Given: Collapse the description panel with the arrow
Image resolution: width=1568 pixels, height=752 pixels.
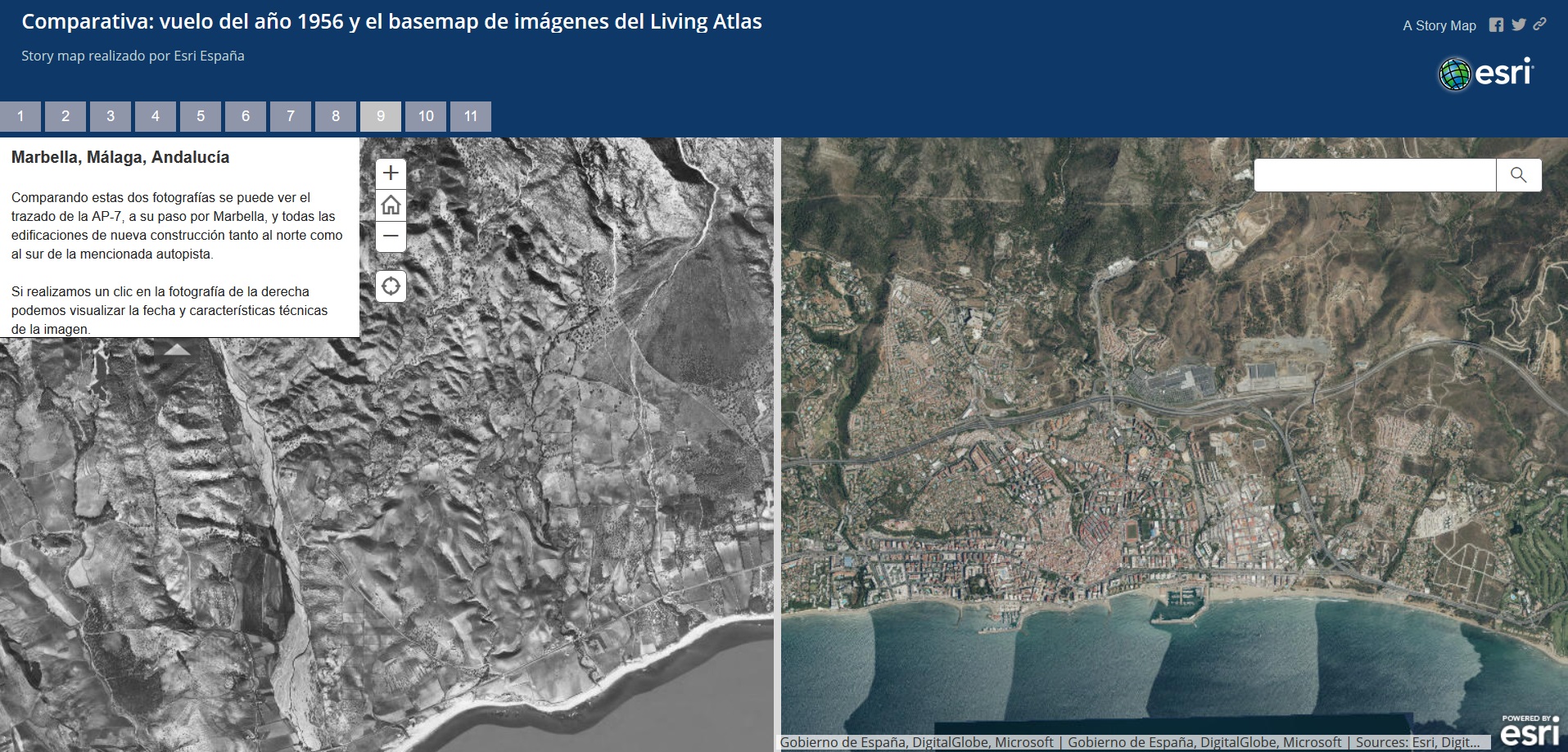Looking at the screenshot, I should click(x=177, y=350).
